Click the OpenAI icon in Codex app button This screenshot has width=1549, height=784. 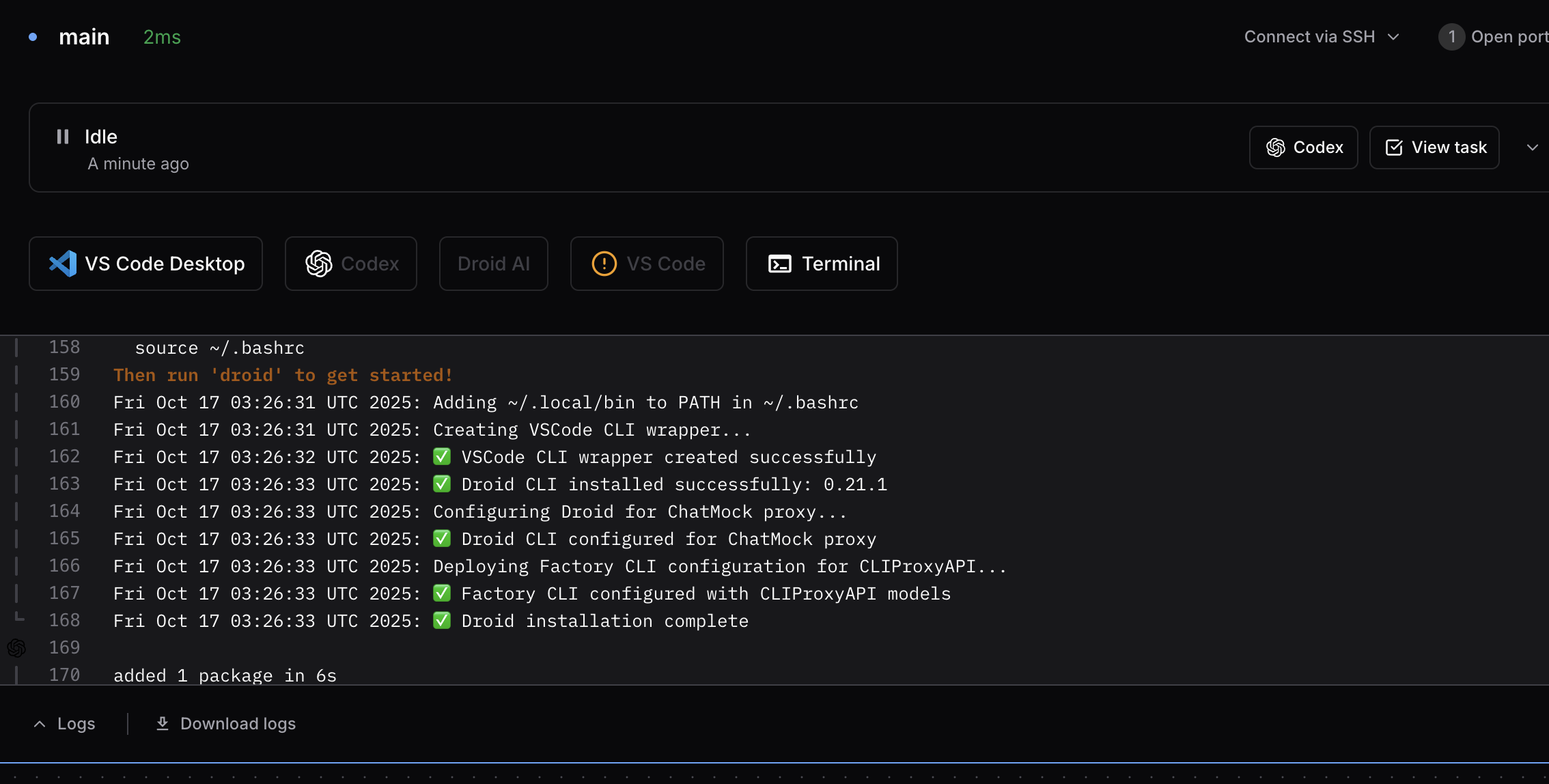point(319,264)
